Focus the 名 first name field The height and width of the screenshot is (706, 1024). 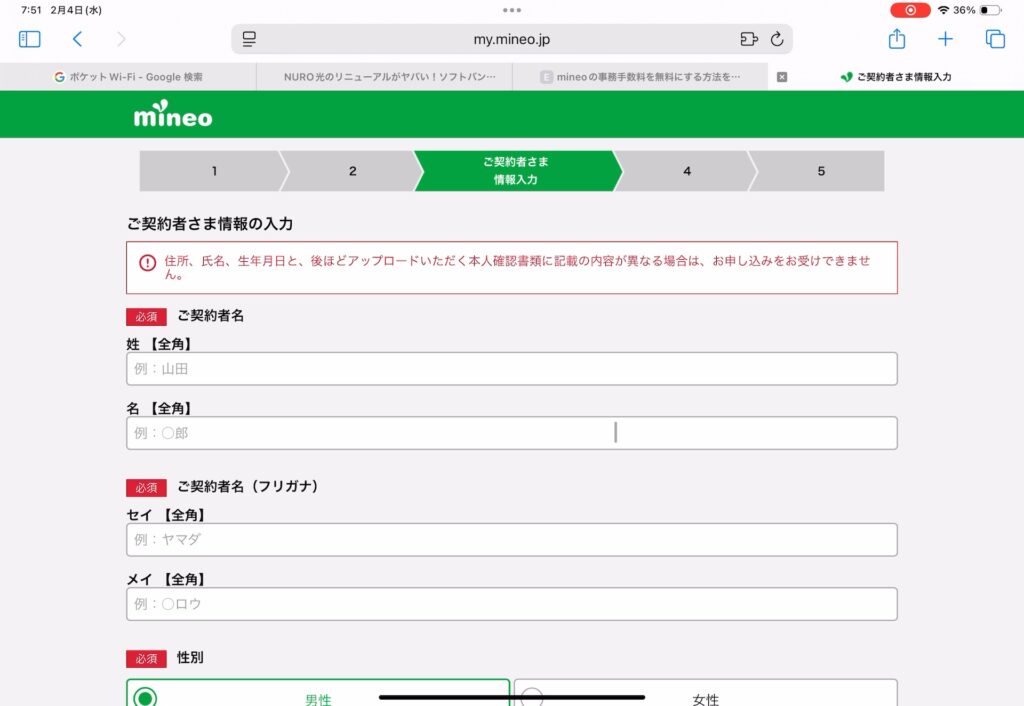[511, 433]
